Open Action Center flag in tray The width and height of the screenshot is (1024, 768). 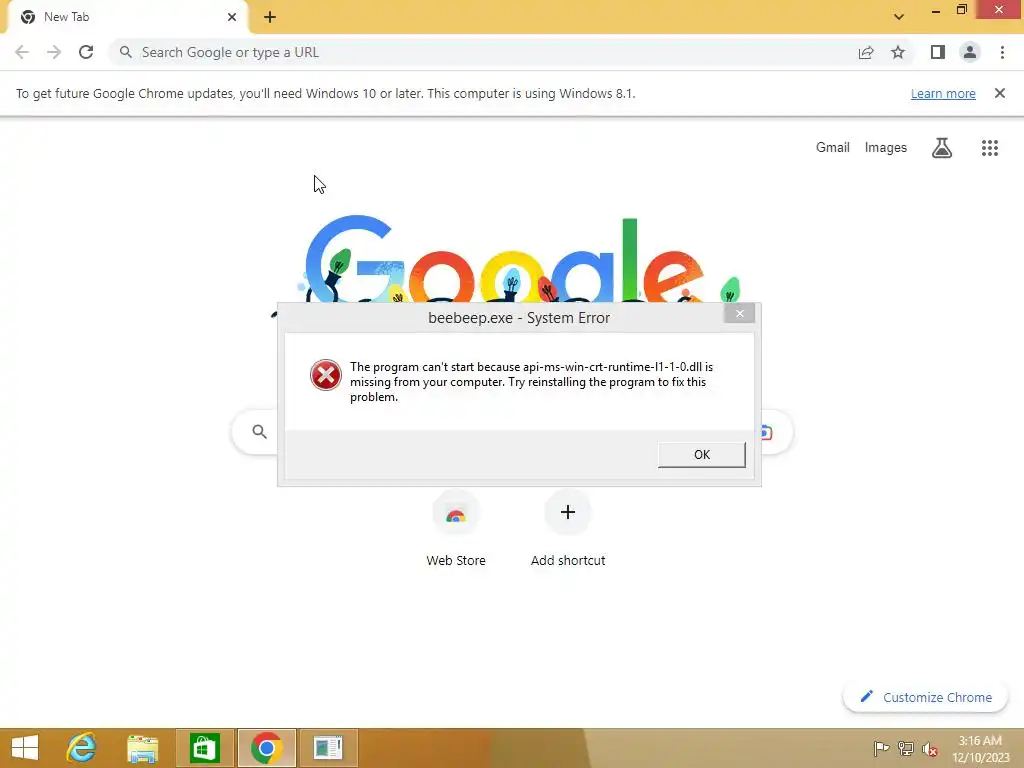coord(881,748)
